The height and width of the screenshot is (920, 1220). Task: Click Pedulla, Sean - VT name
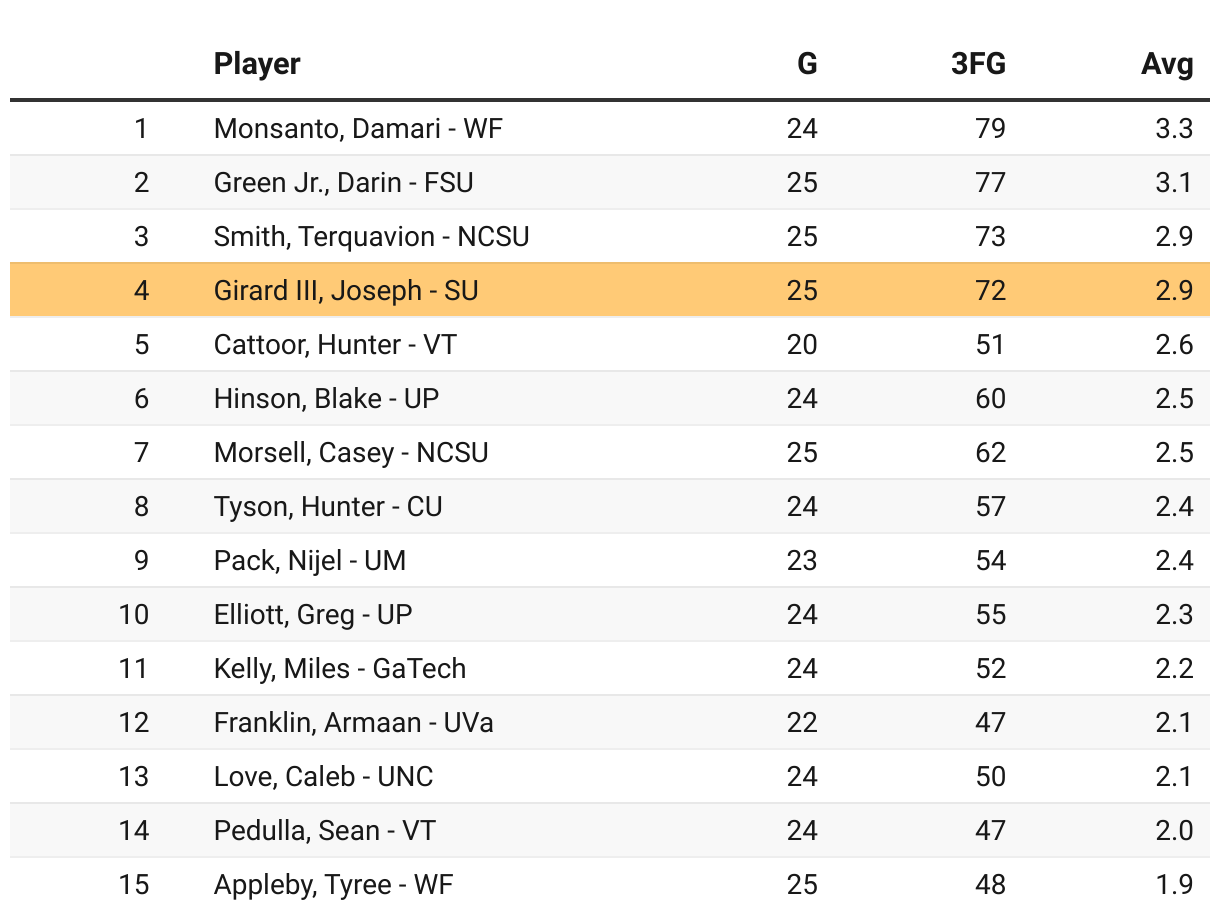pos(325,830)
